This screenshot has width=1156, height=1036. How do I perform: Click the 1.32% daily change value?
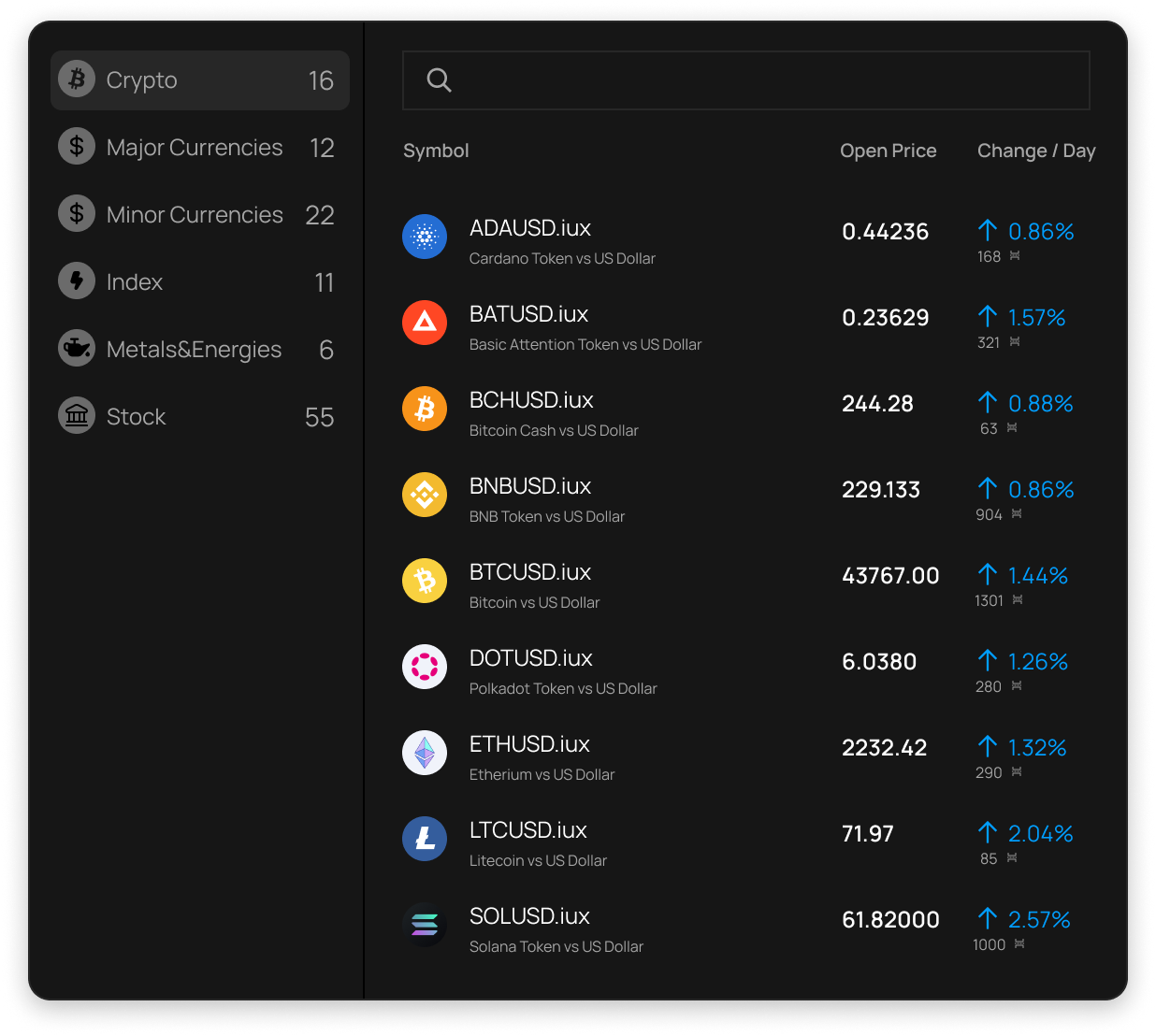click(1037, 747)
